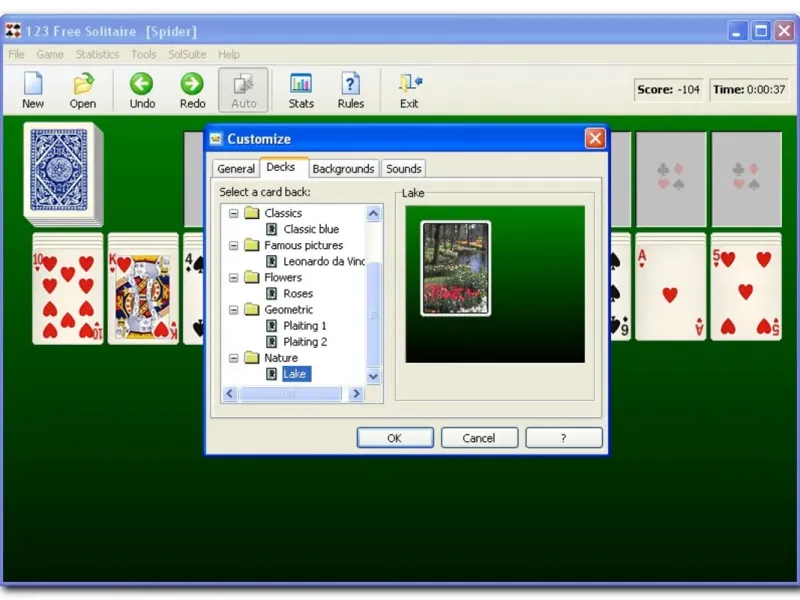This screenshot has width=800, height=600.
Task: Open the File menu
Action: pos(16,54)
